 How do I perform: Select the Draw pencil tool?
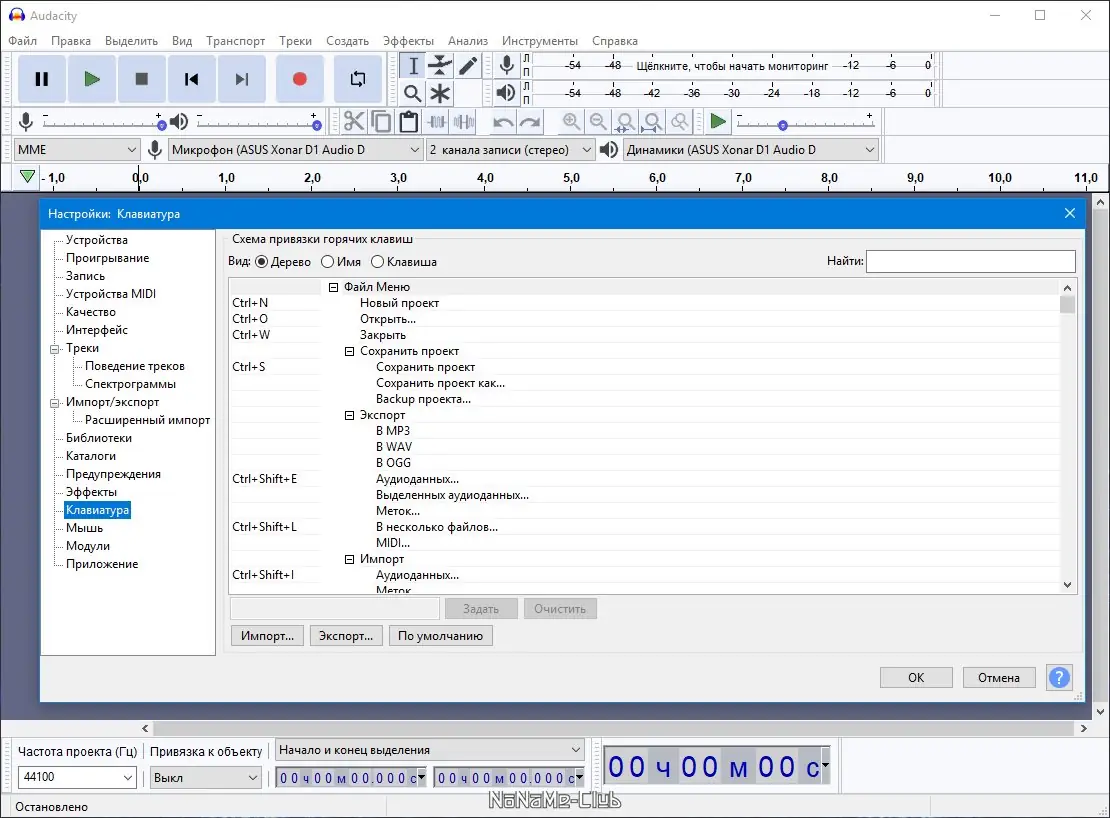(x=468, y=66)
